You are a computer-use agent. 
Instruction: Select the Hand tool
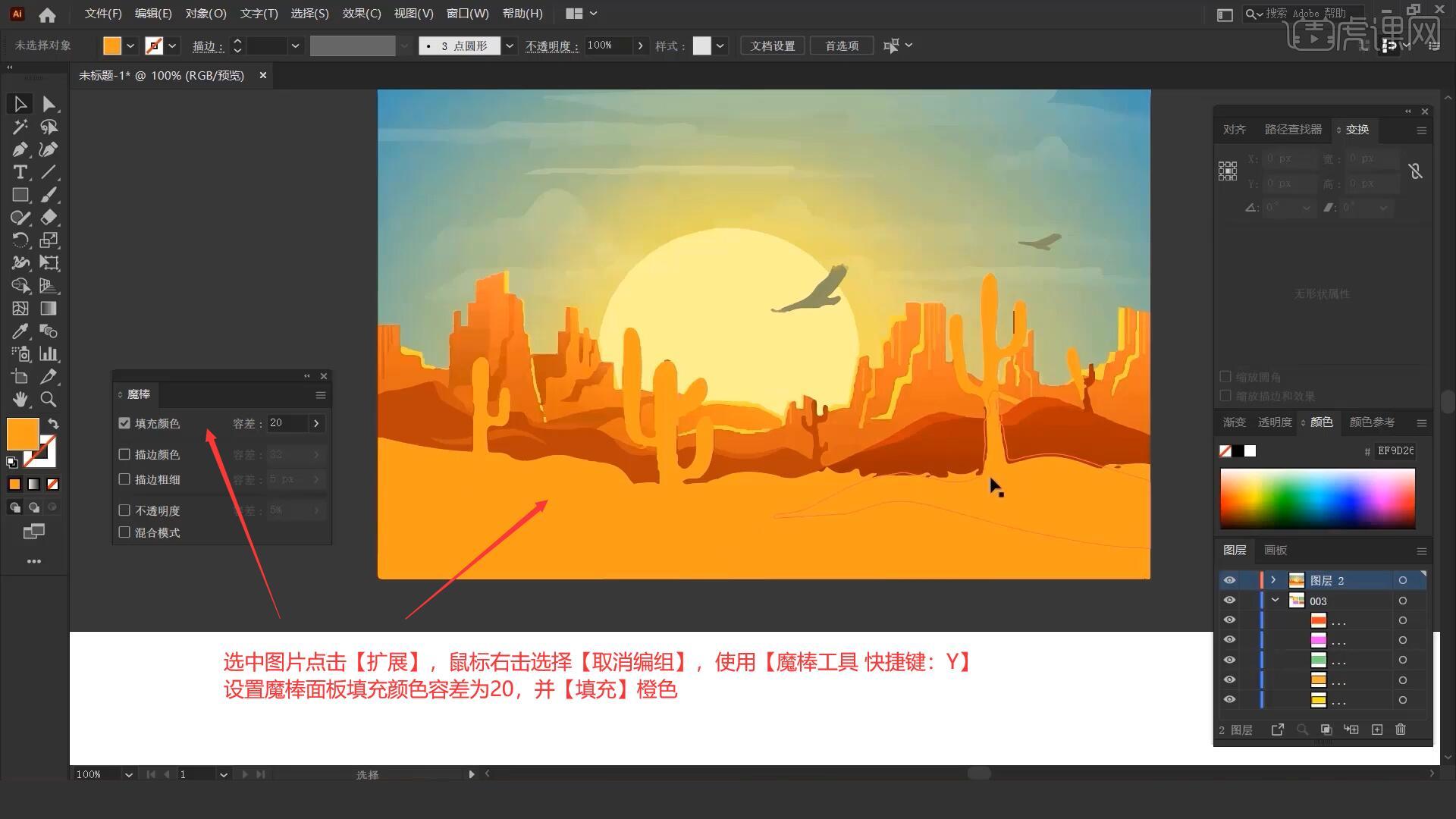click(19, 399)
